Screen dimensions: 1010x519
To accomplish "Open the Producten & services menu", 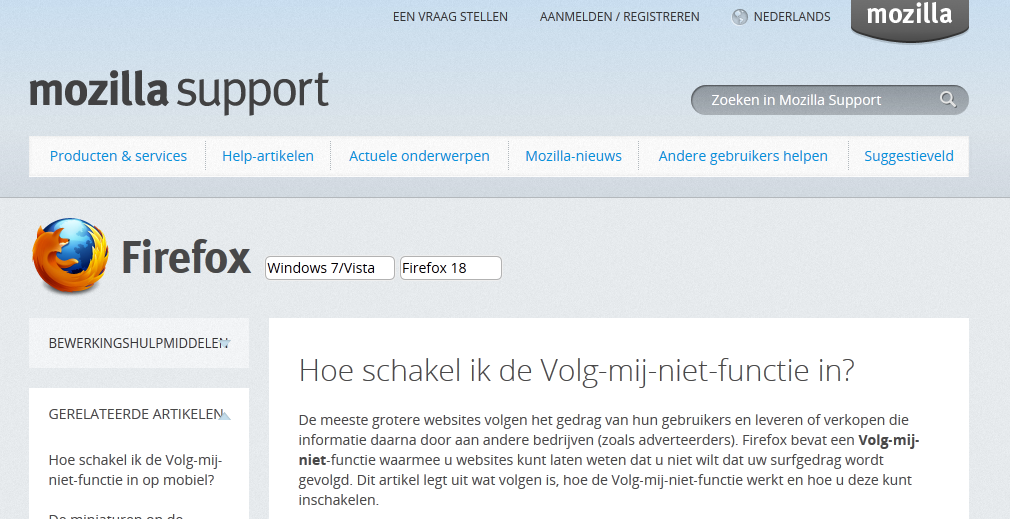I will (x=118, y=156).
